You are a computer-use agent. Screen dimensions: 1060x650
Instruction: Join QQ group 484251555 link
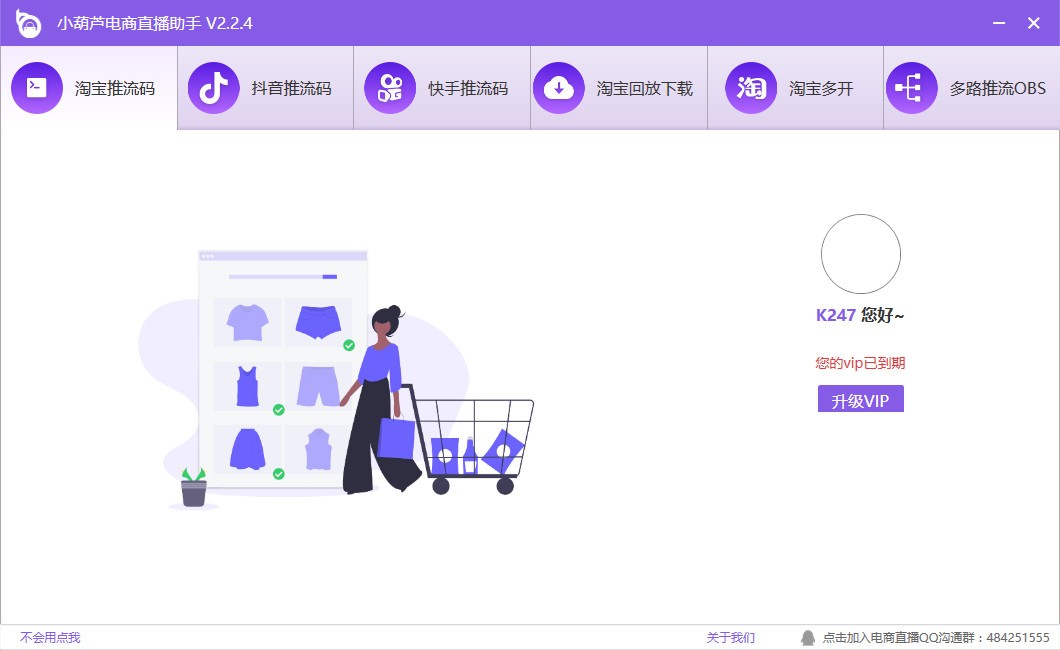coord(936,637)
